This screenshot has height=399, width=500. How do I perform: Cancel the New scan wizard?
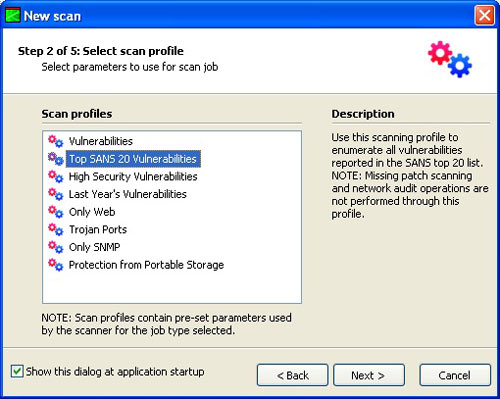click(x=455, y=375)
